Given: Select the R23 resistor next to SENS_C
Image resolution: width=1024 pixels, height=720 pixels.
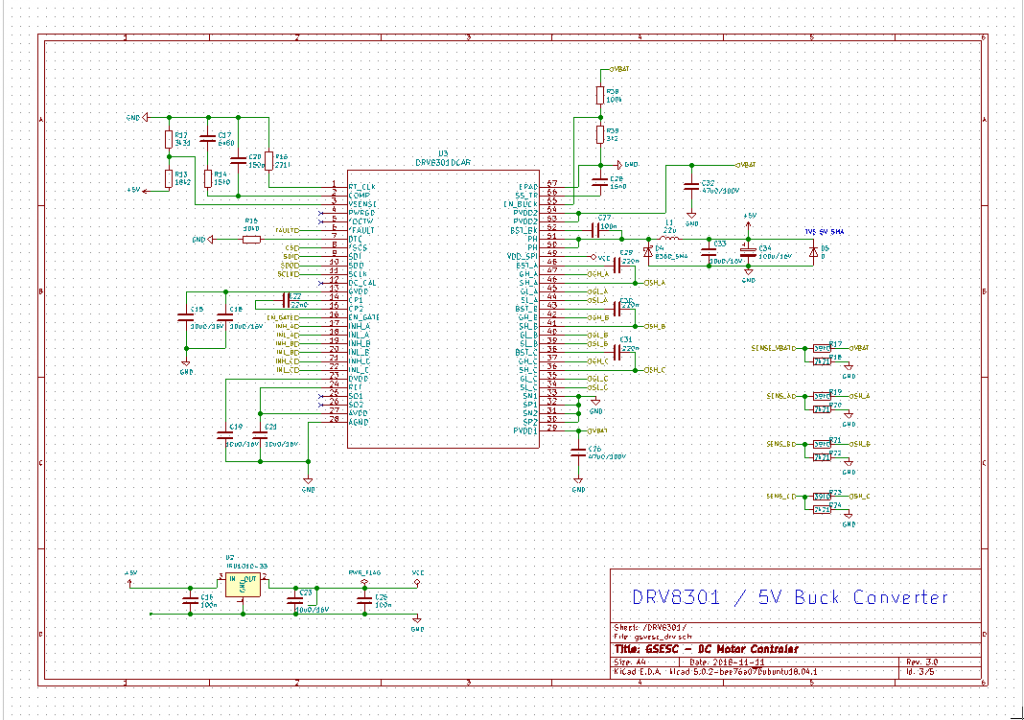Looking at the screenshot, I should click(x=822, y=497).
